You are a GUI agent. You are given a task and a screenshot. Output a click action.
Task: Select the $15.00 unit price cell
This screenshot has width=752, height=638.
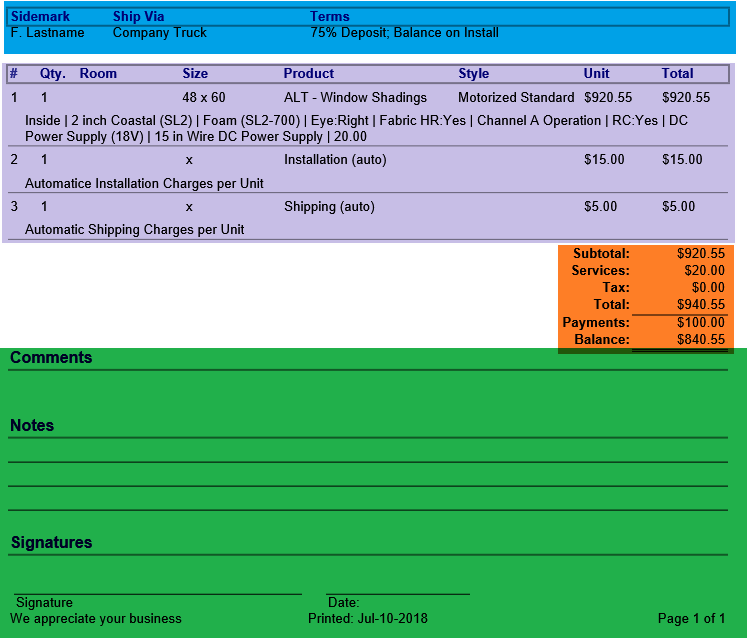click(x=604, y=159)
